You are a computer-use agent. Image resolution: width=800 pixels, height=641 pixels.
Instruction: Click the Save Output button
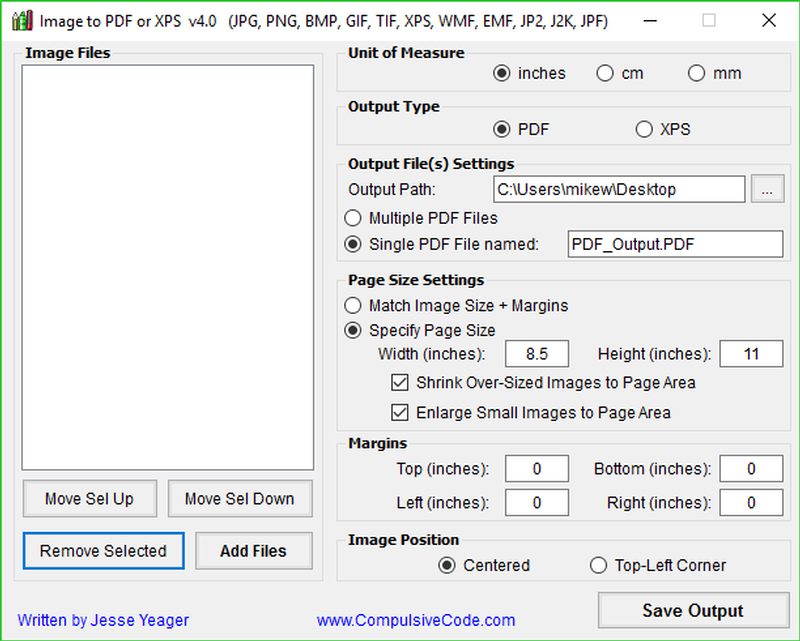tap(693, 610)
